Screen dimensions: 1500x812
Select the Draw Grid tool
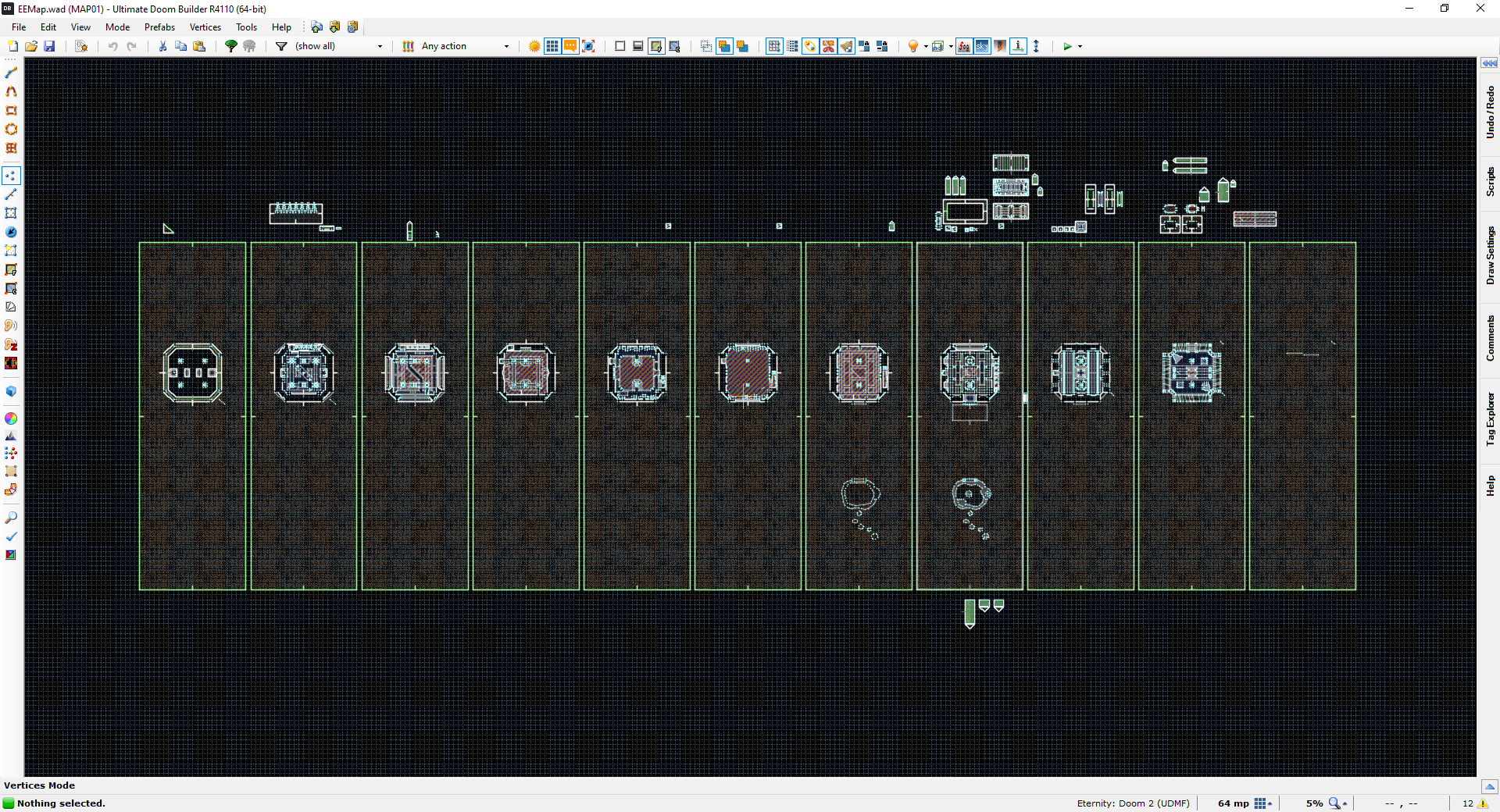click(11, 148)
